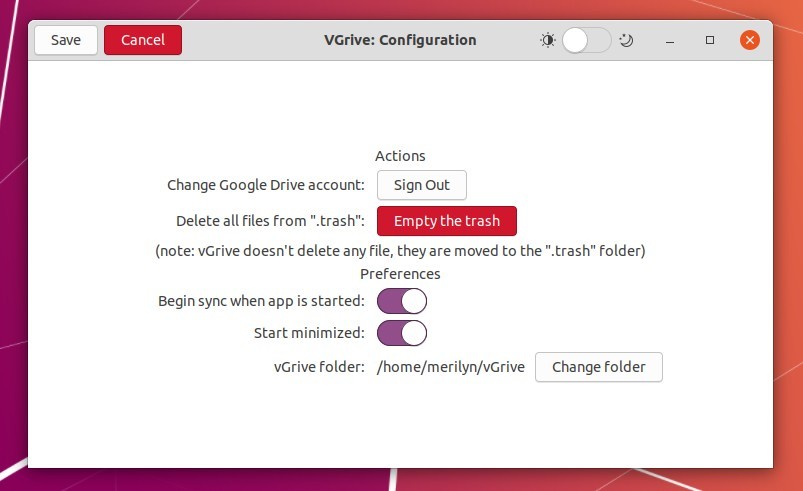Click the Empty the trash button
This screenshot has height=491, width=803.
coord(446,221)
